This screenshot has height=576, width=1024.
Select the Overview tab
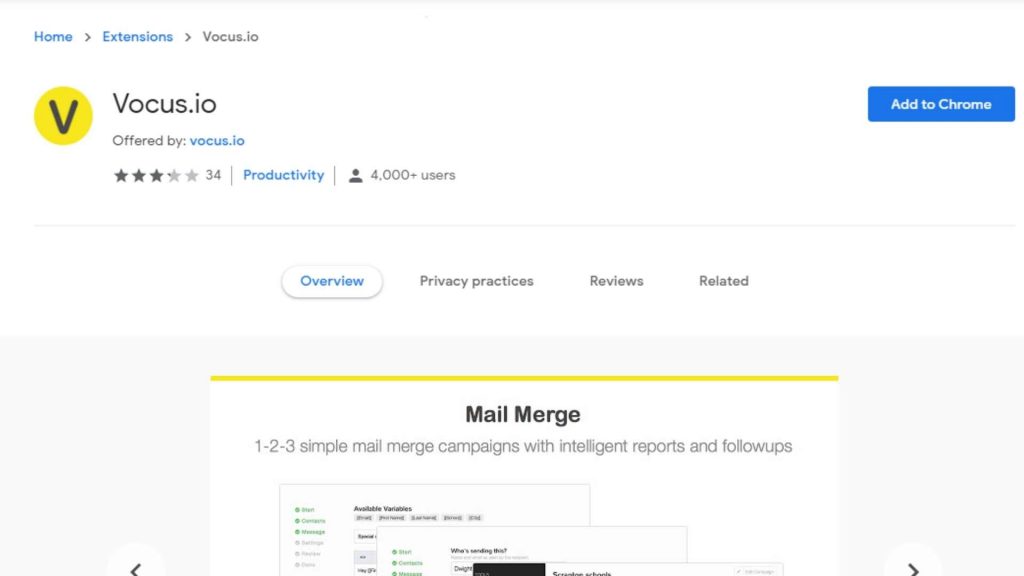(x=332, y=281)
